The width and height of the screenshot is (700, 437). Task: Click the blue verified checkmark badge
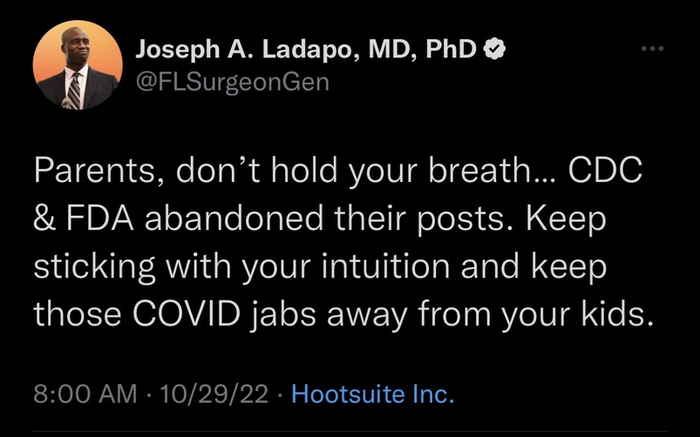point(496,47)
